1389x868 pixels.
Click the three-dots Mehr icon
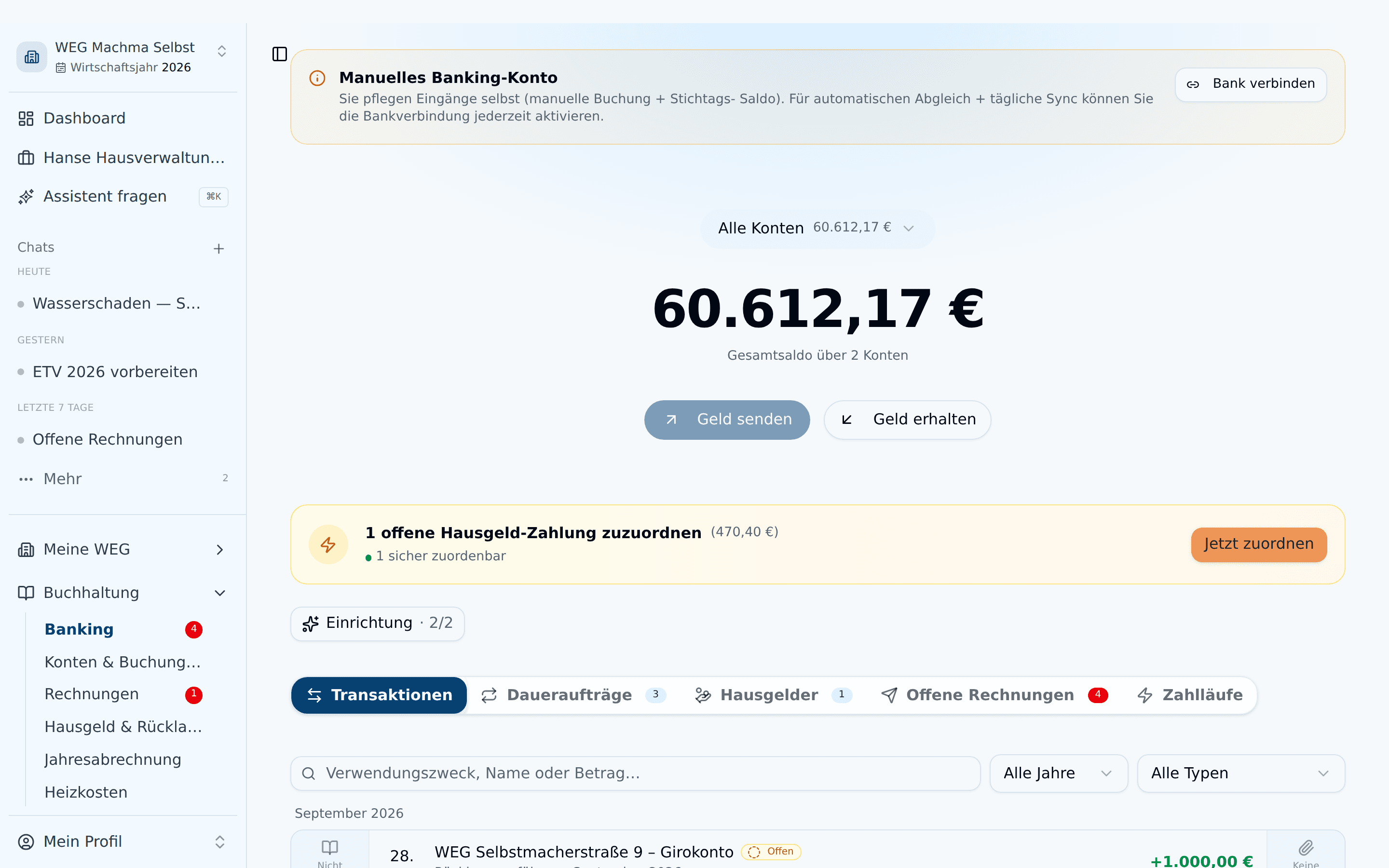(x=26, y=479)
